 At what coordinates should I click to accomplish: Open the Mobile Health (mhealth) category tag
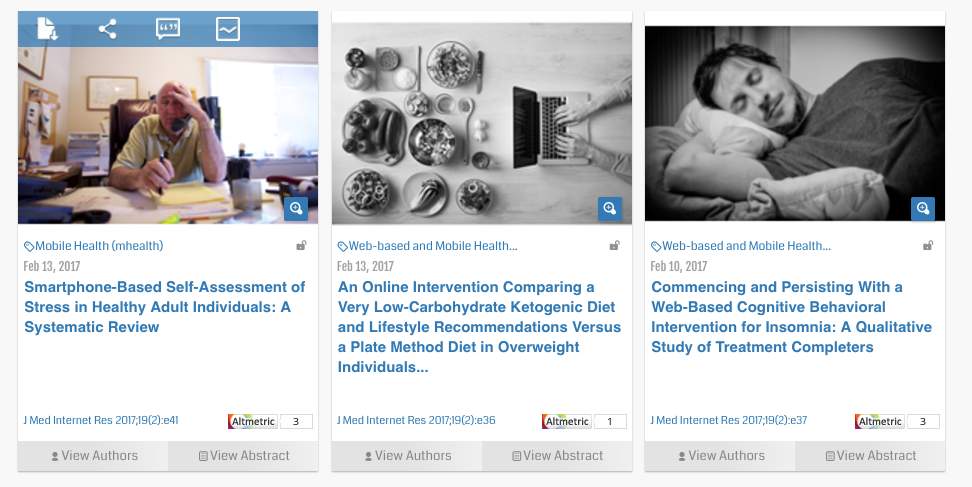pyautogui.click(x=98, y=246)
